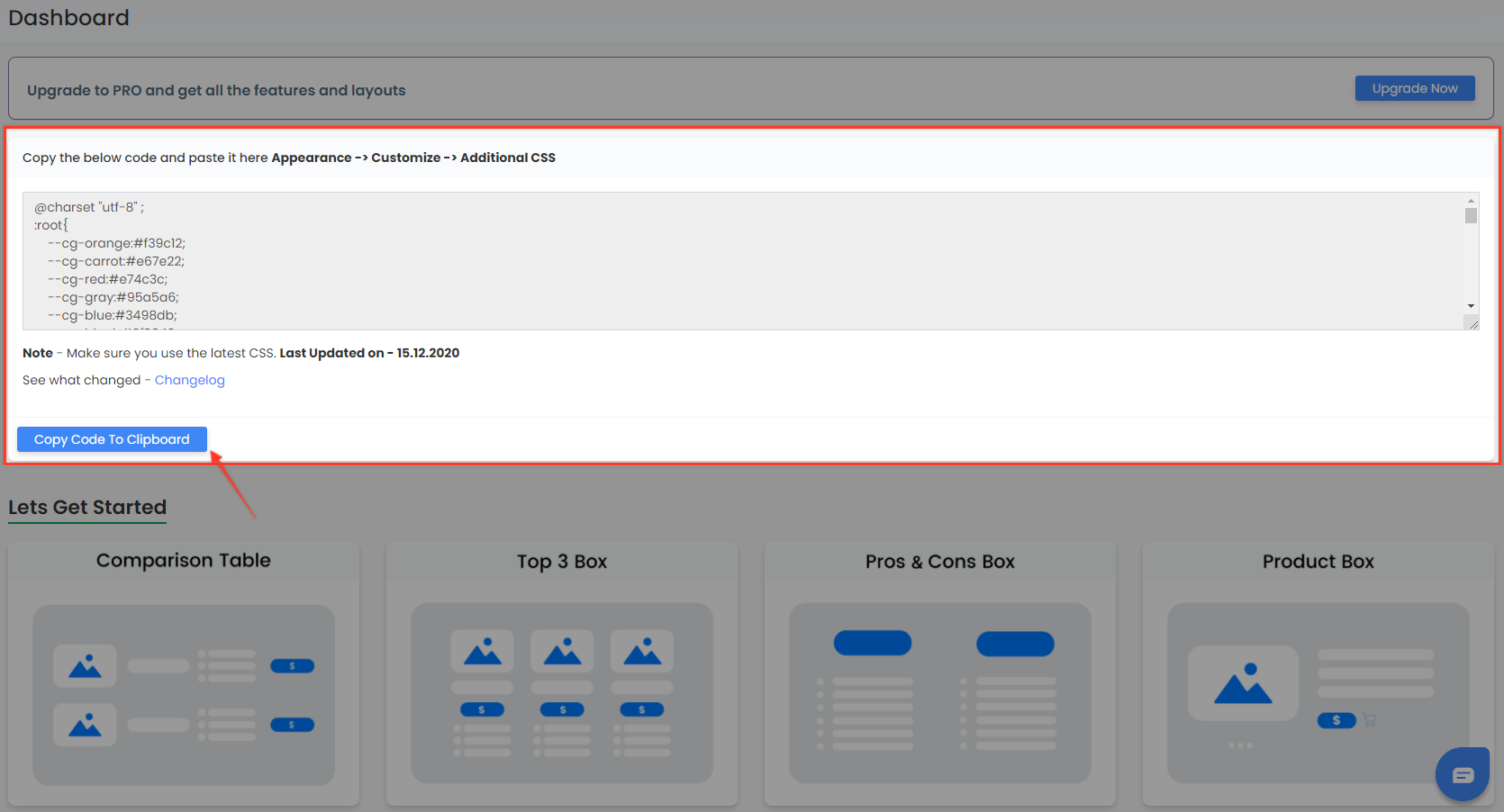This screenshot has width=1504, height=812.
Task: Click the Dashboard page heading
Action: click(x=68, y=18)
